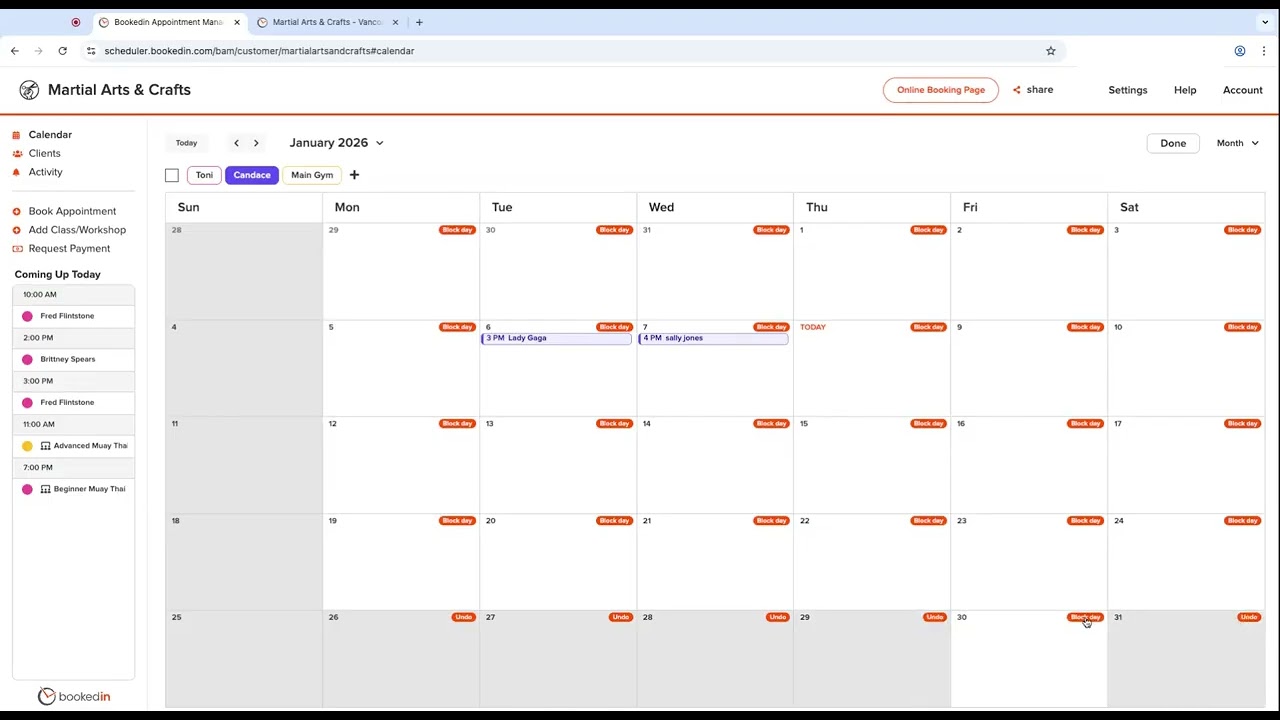Image resolution: width=1280 pixels, height=720 pixels.
Task: Reload the page
Action: click(62, 51)
